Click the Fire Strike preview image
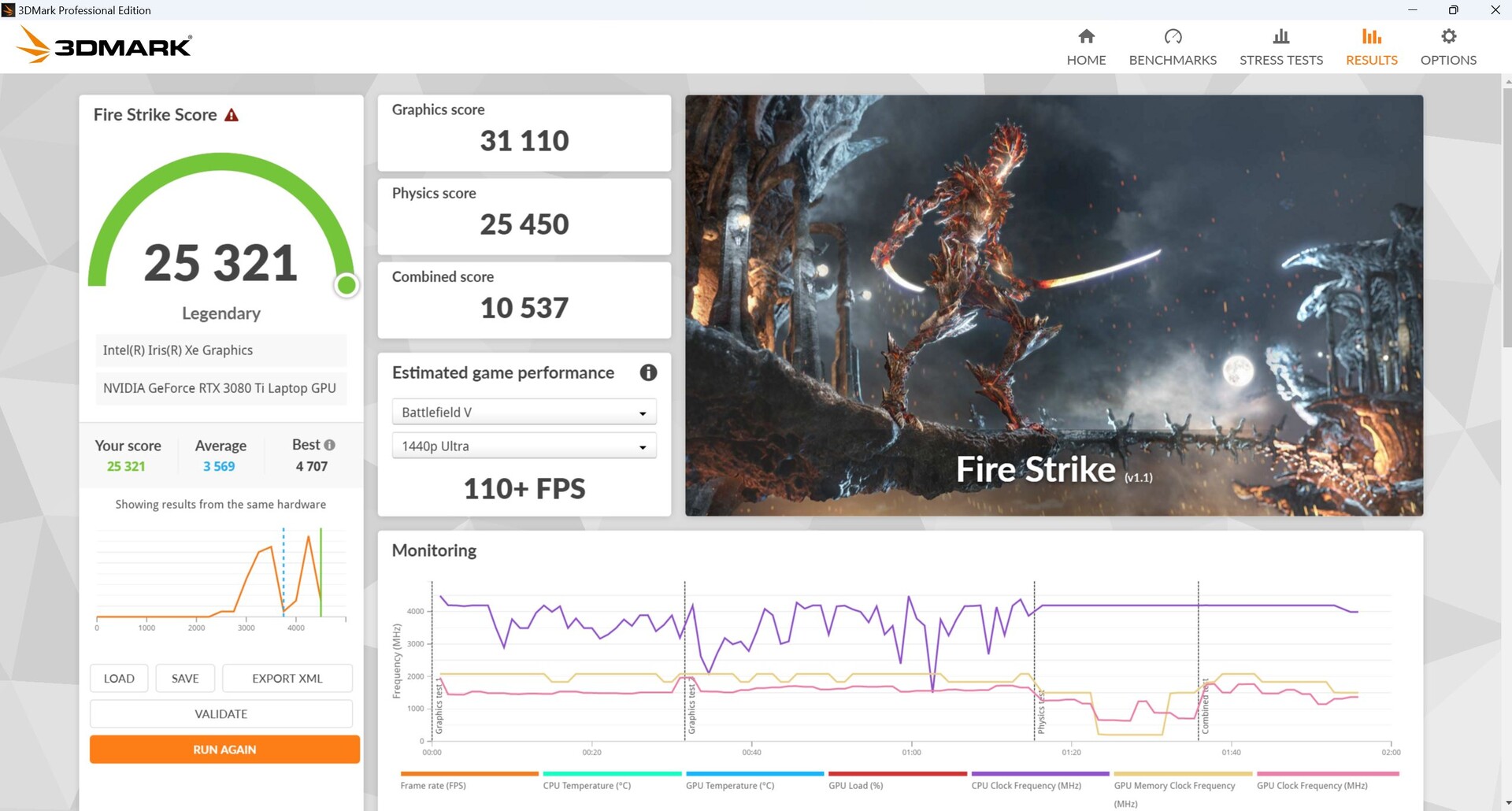This screenshot has height=811, width=1512. tap(1054, 306)
